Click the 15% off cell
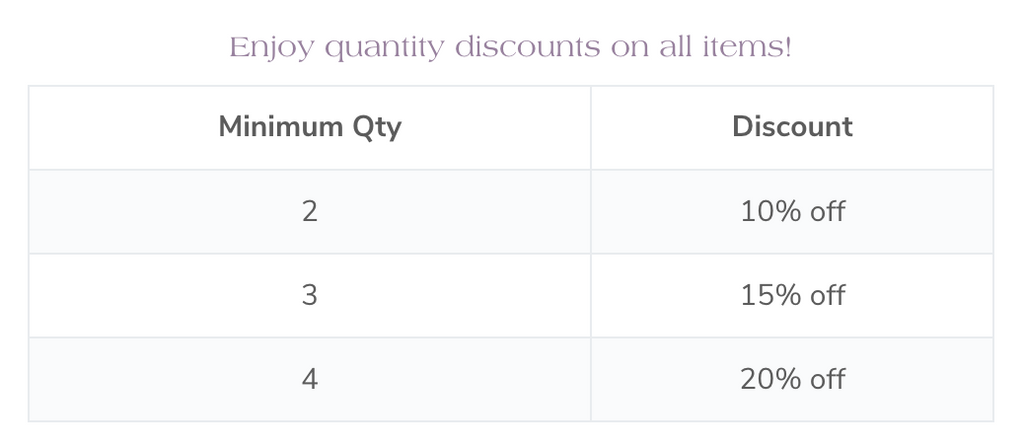The height and width of the screenshot is (448, 1024). [x=792, y=296]
